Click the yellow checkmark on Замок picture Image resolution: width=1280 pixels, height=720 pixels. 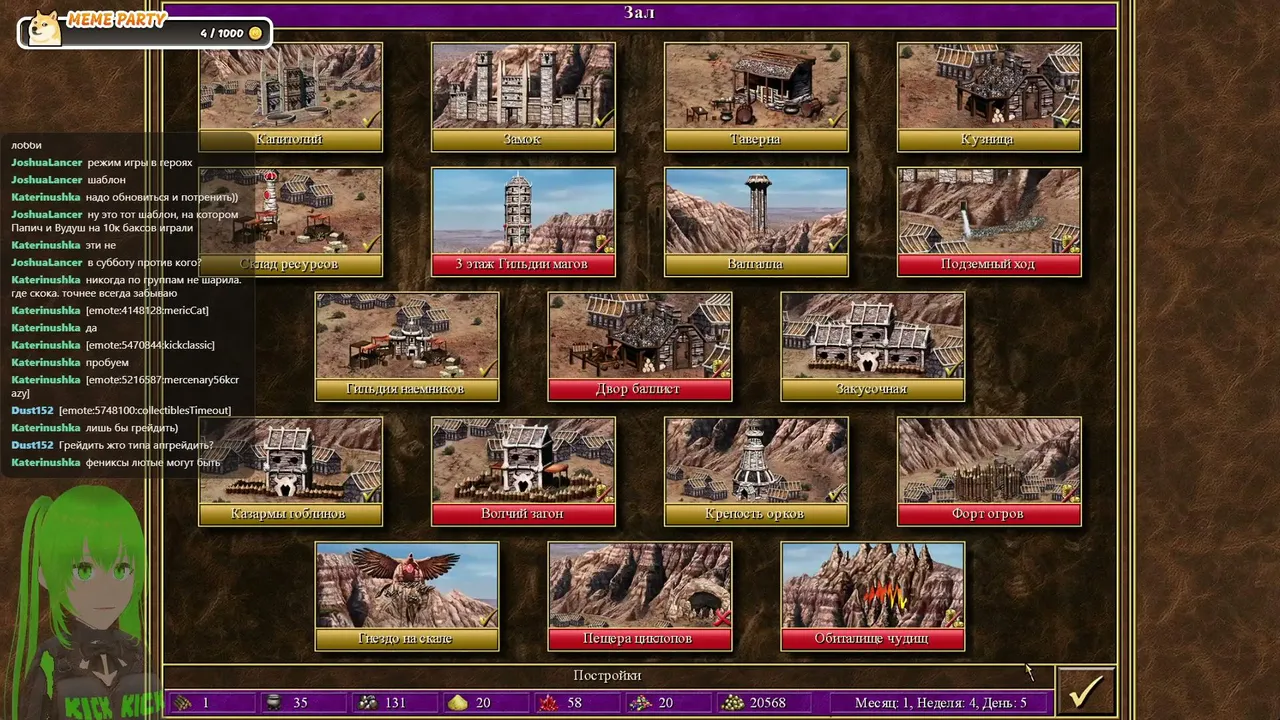(604, 119)
